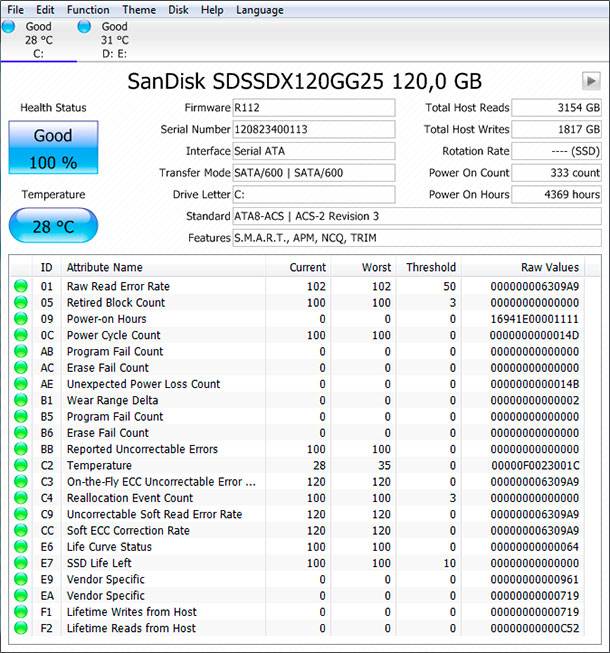The width and height of the screenshot is (610, 653).
Task: Open the Edit menu
Action: (45, 10)
